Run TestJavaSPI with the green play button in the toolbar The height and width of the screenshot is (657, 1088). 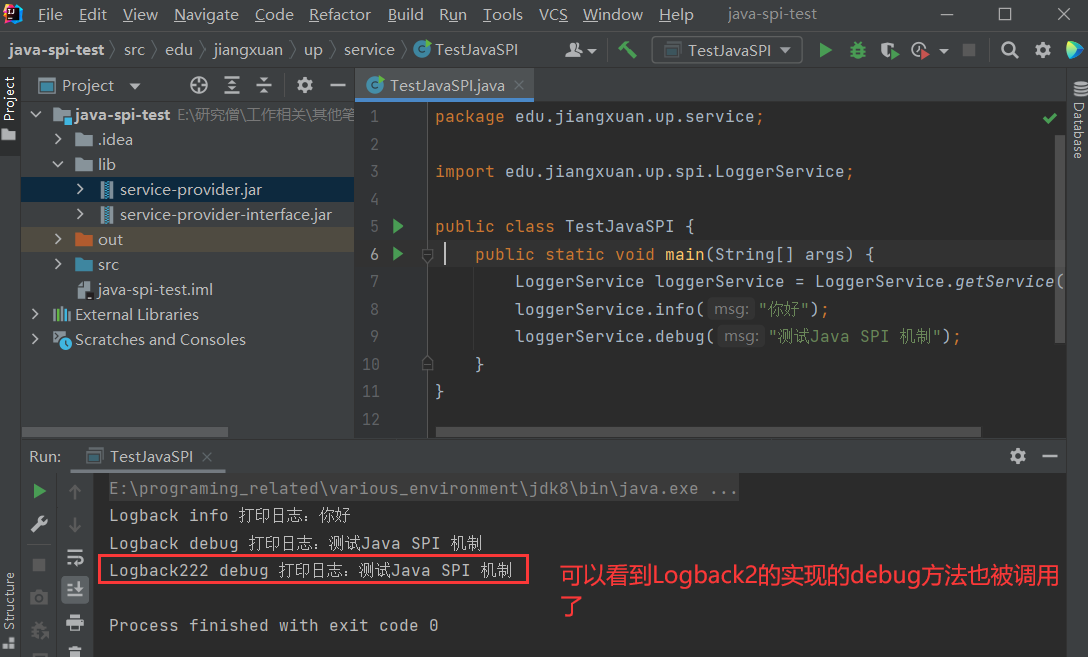825,50
